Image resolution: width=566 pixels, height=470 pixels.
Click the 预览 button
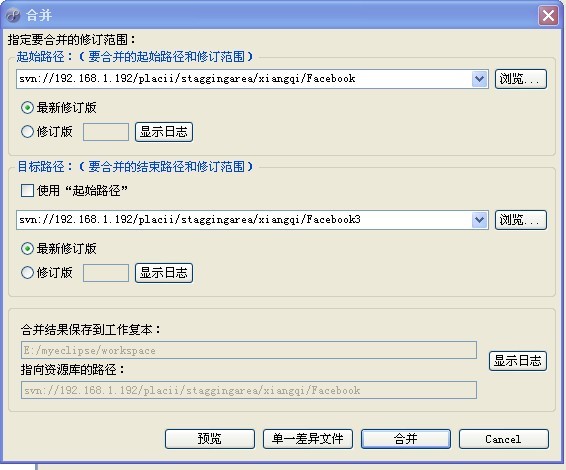210,439
